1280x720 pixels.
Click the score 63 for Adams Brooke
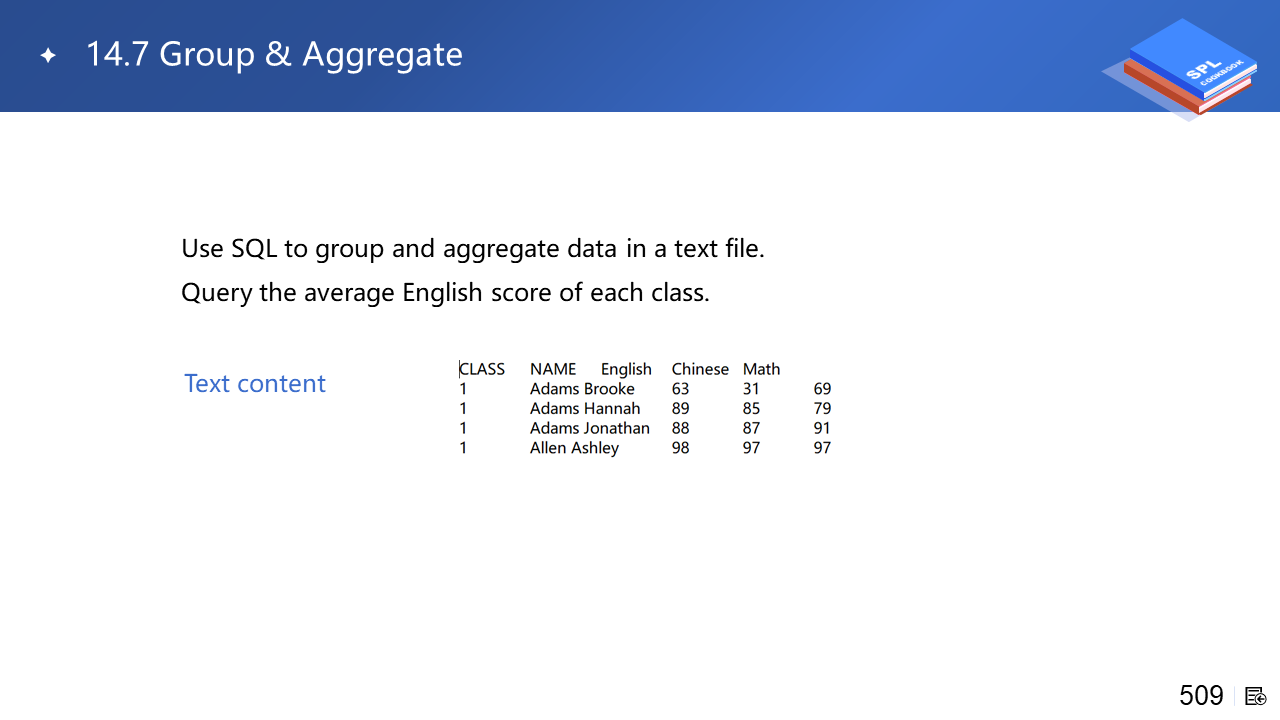(681, 389)
